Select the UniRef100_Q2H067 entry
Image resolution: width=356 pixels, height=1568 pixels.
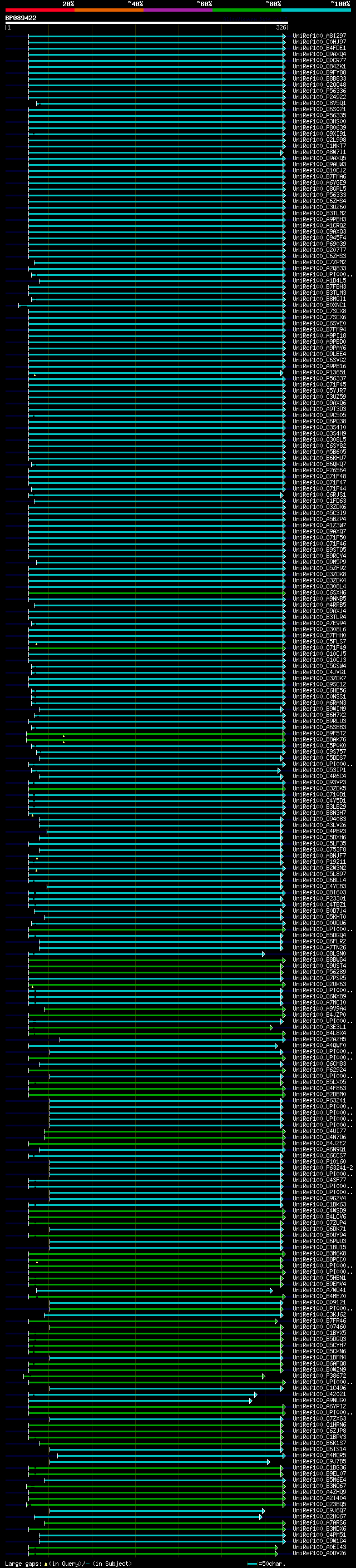tap(319, 1516)
